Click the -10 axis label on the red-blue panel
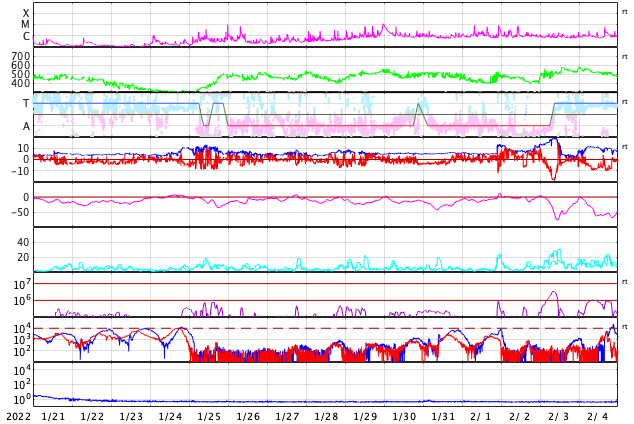Viewport: 634px width, 424px height. tap(19, 171)
